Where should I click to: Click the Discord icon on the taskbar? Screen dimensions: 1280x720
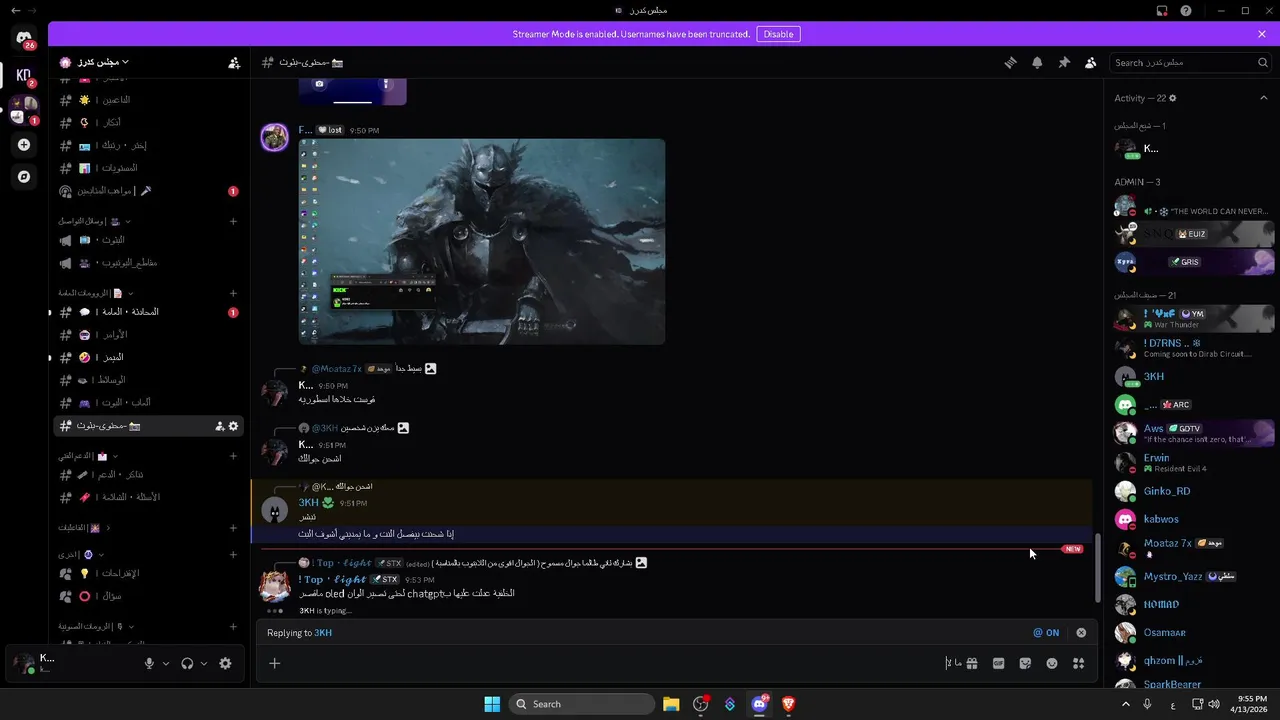[x=760, y=704]
